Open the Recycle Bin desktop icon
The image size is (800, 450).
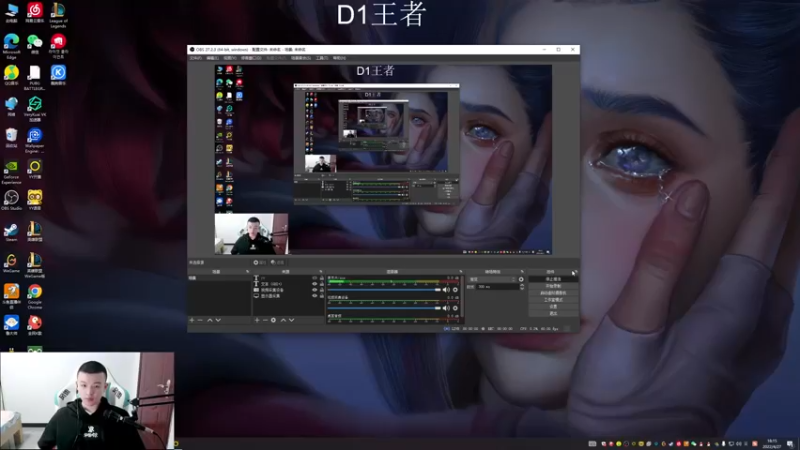tap(11, 138)
